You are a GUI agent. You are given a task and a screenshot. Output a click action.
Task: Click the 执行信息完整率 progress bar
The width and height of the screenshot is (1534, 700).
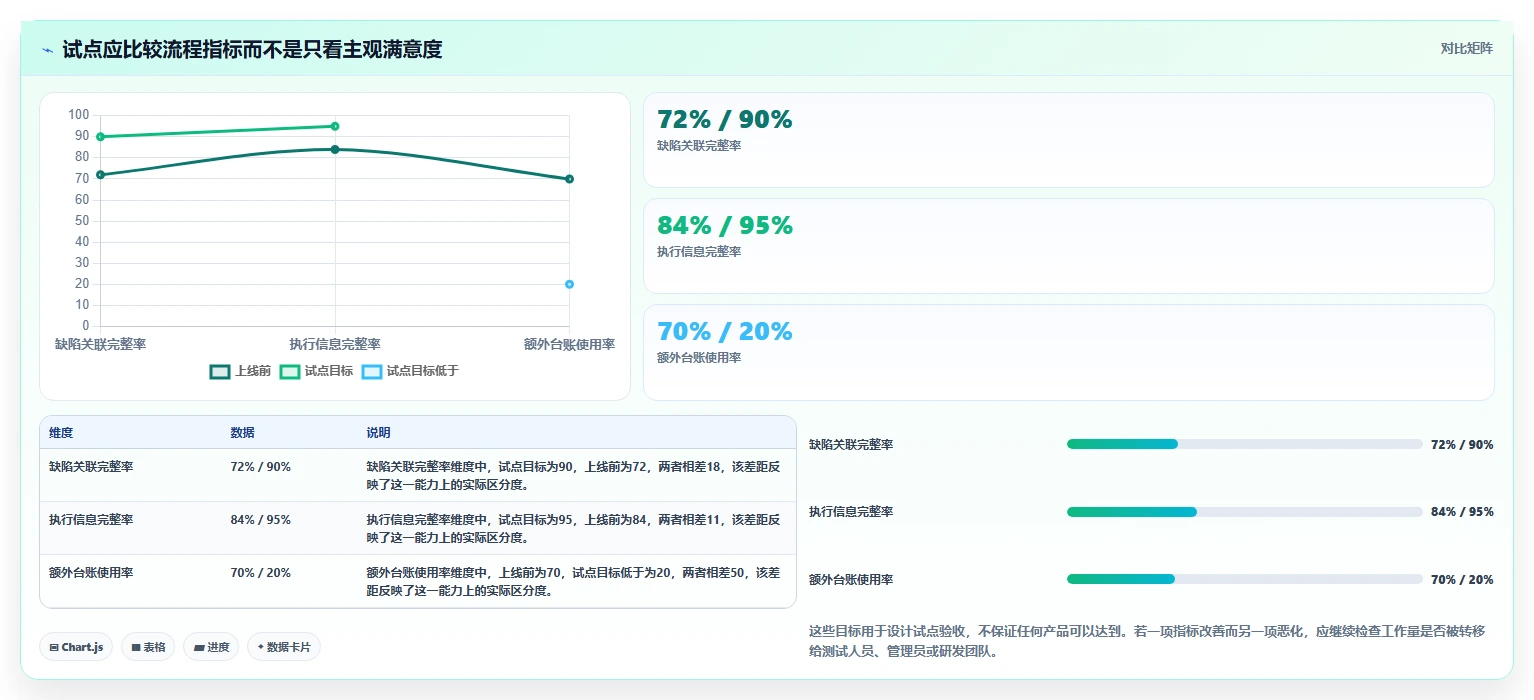tap(1244, 512)
